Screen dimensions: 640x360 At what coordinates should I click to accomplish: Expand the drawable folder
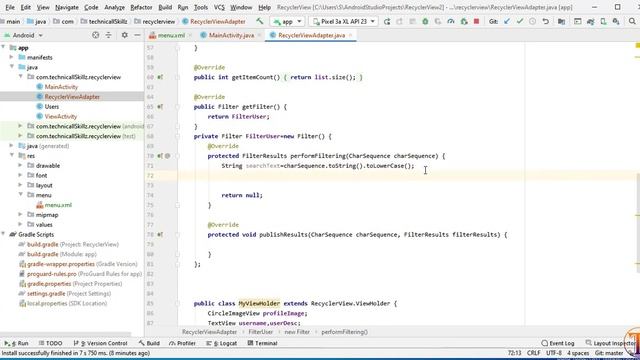[20, 165]
